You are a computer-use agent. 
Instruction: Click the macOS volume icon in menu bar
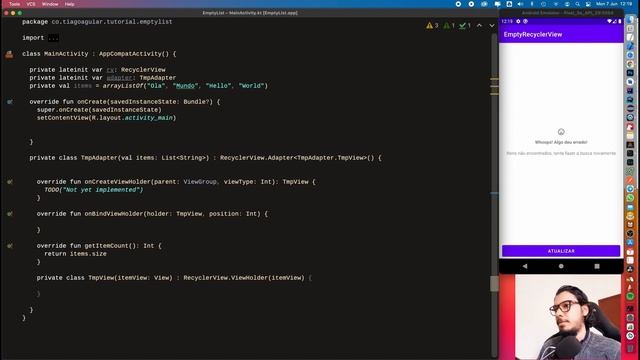click(520, 4)
